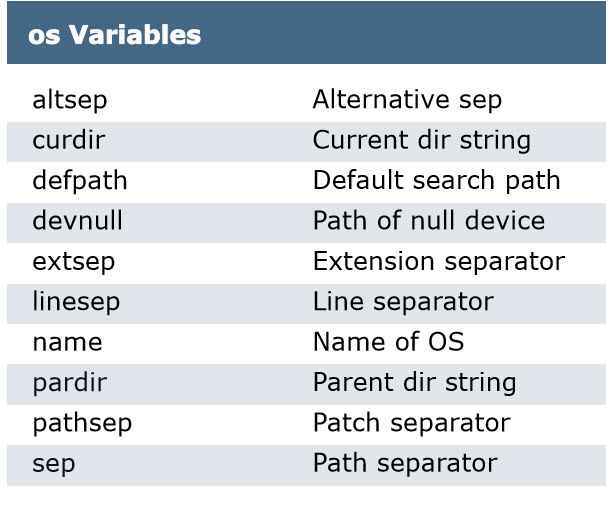Click the devnull variable entry
614x508 pixels.
click(x=77, y=221)
